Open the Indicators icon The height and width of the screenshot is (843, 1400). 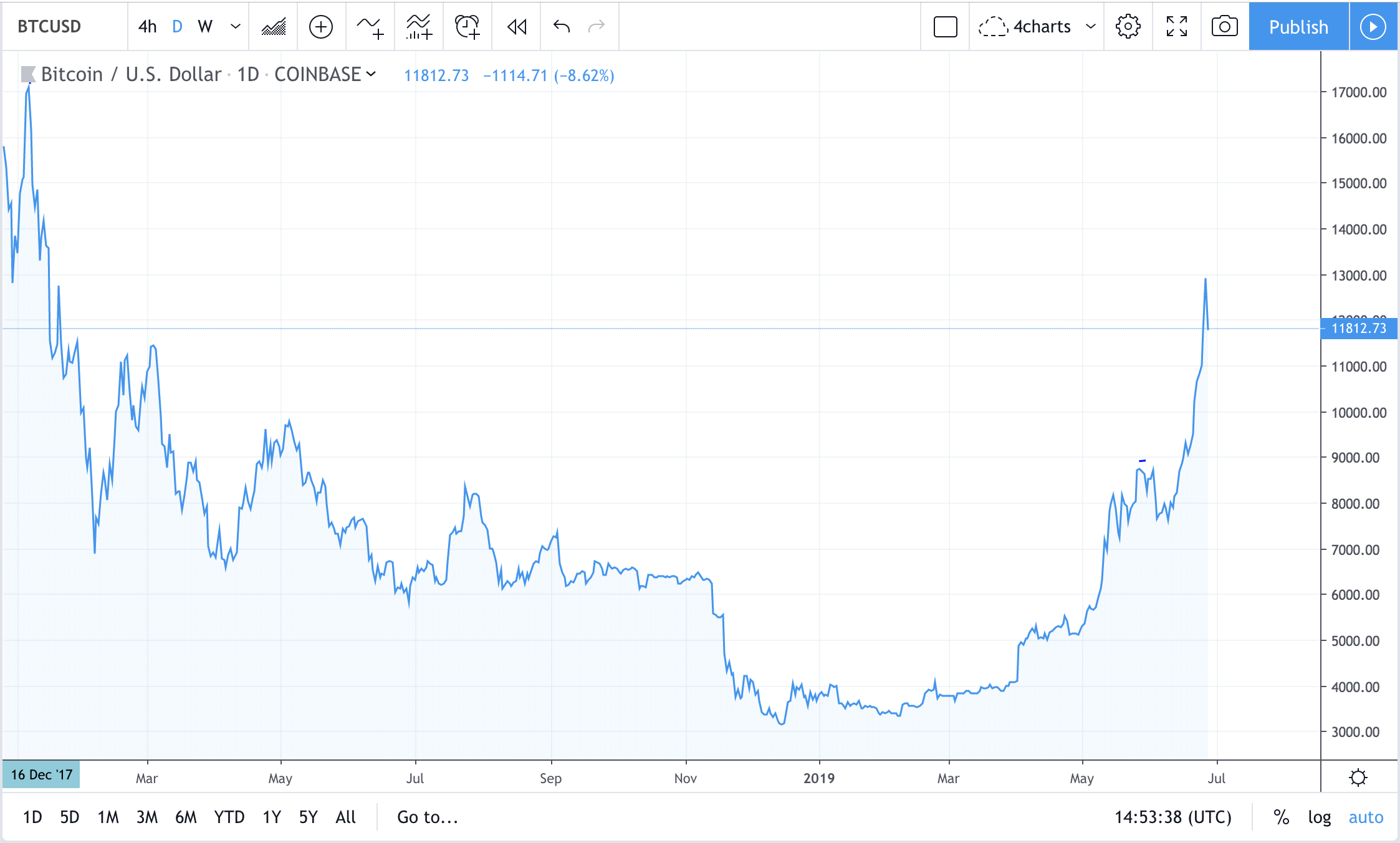click(x=370, y=27)
